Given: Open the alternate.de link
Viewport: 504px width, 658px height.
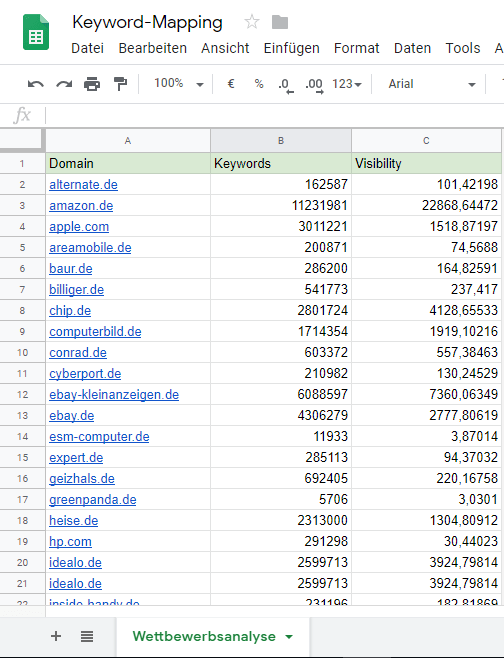Looking at the screenshot, I should [83, 185].
